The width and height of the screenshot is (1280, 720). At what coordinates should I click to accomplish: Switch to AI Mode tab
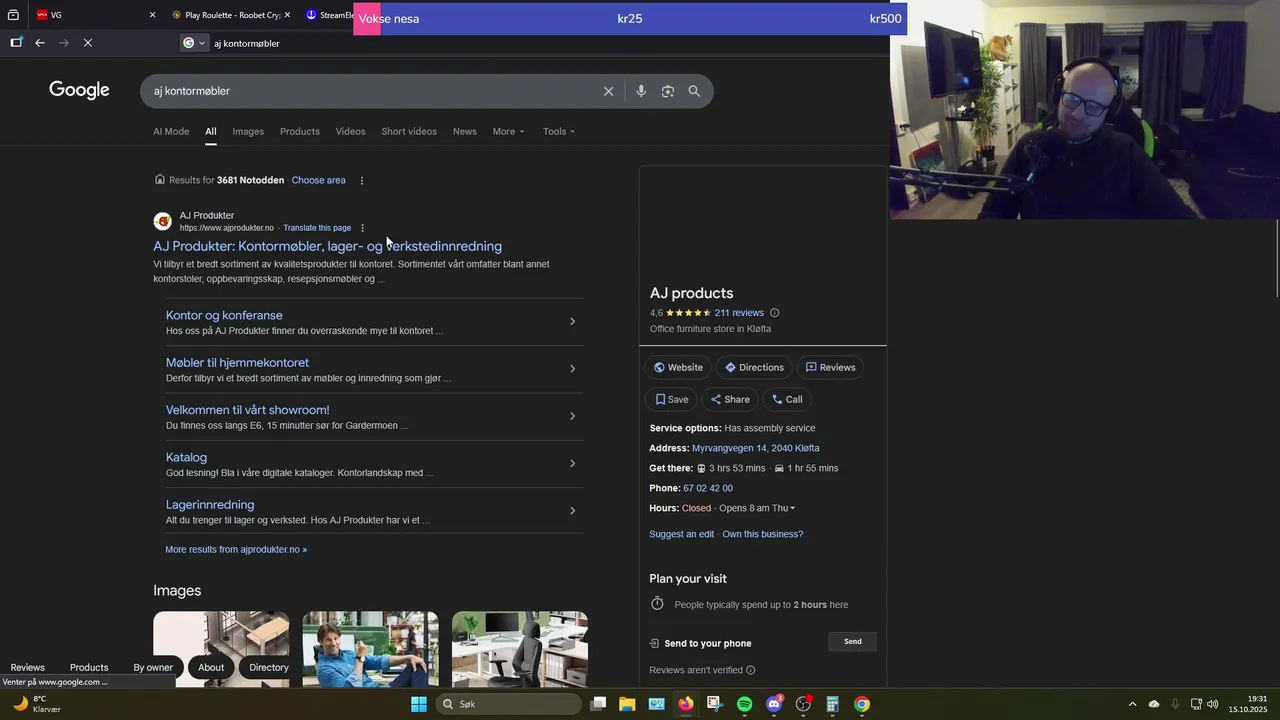(171, 132)
